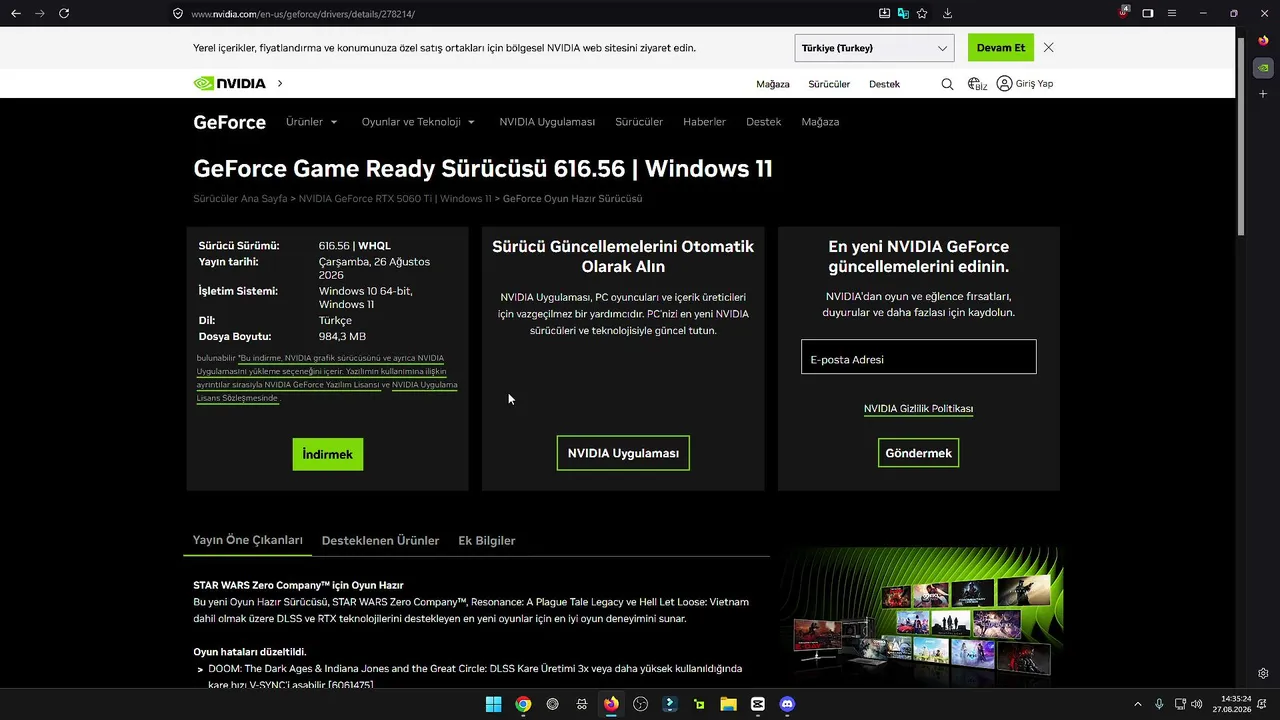Click the Göndermek submit button
Image resolution: width=1280 pixels, height=720 pixels.
click(x=919, y=453)
